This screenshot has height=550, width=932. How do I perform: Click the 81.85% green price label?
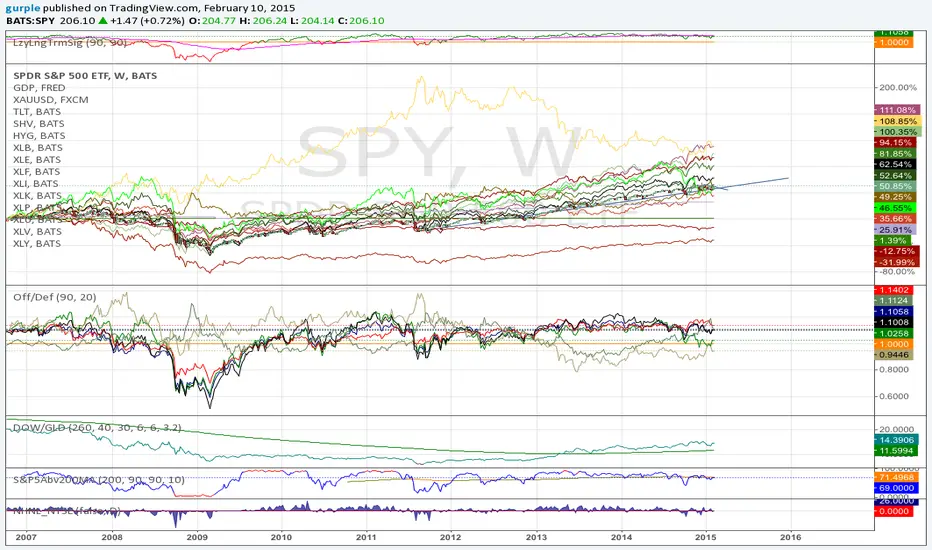tap(895, 154)
